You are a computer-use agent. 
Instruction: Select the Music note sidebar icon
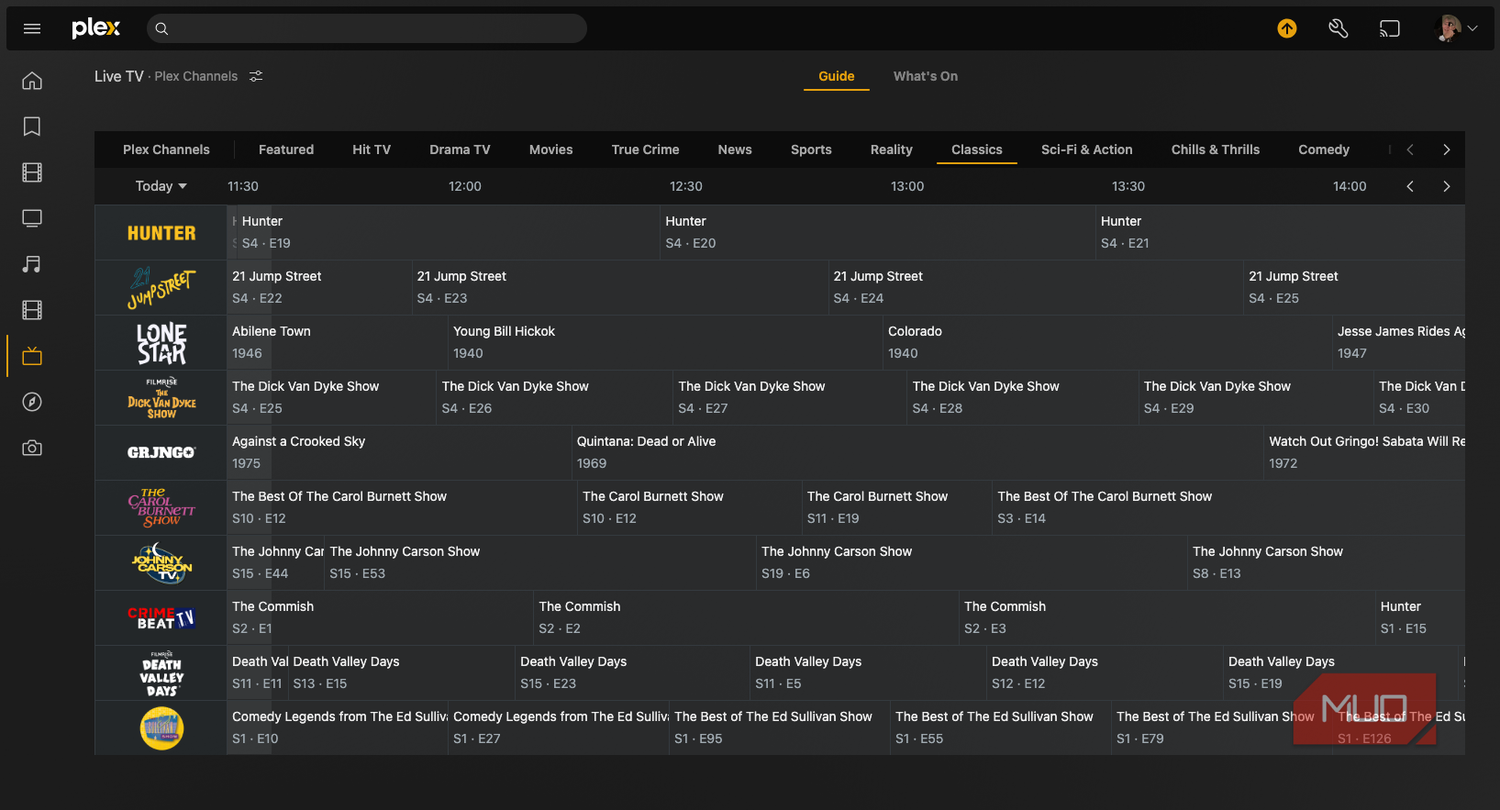coord(32,264)
